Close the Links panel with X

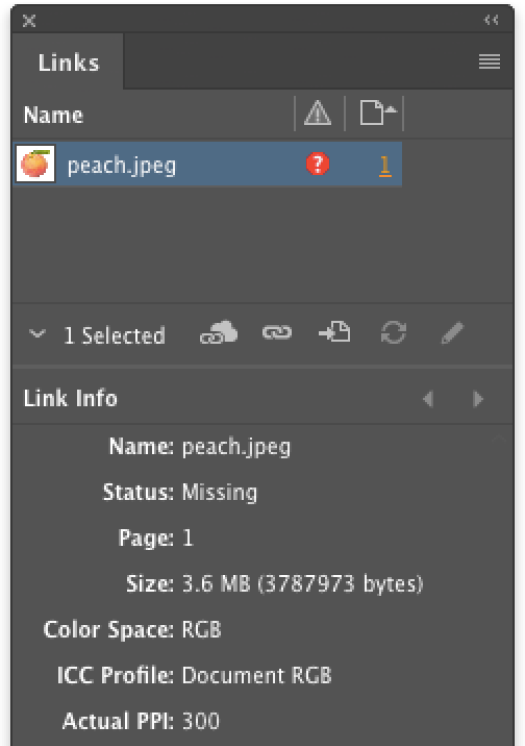(x=29, y=20)
